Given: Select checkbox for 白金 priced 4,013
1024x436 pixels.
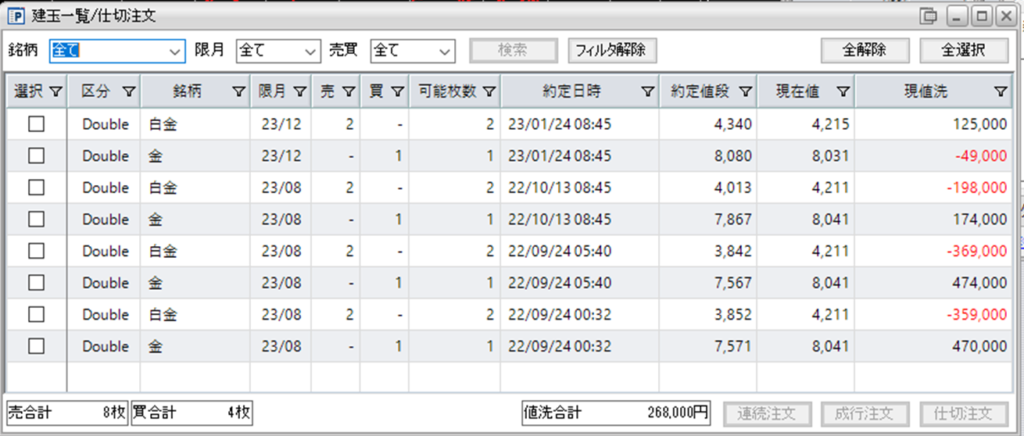Looking at the screenshot, I should (37, 187).
